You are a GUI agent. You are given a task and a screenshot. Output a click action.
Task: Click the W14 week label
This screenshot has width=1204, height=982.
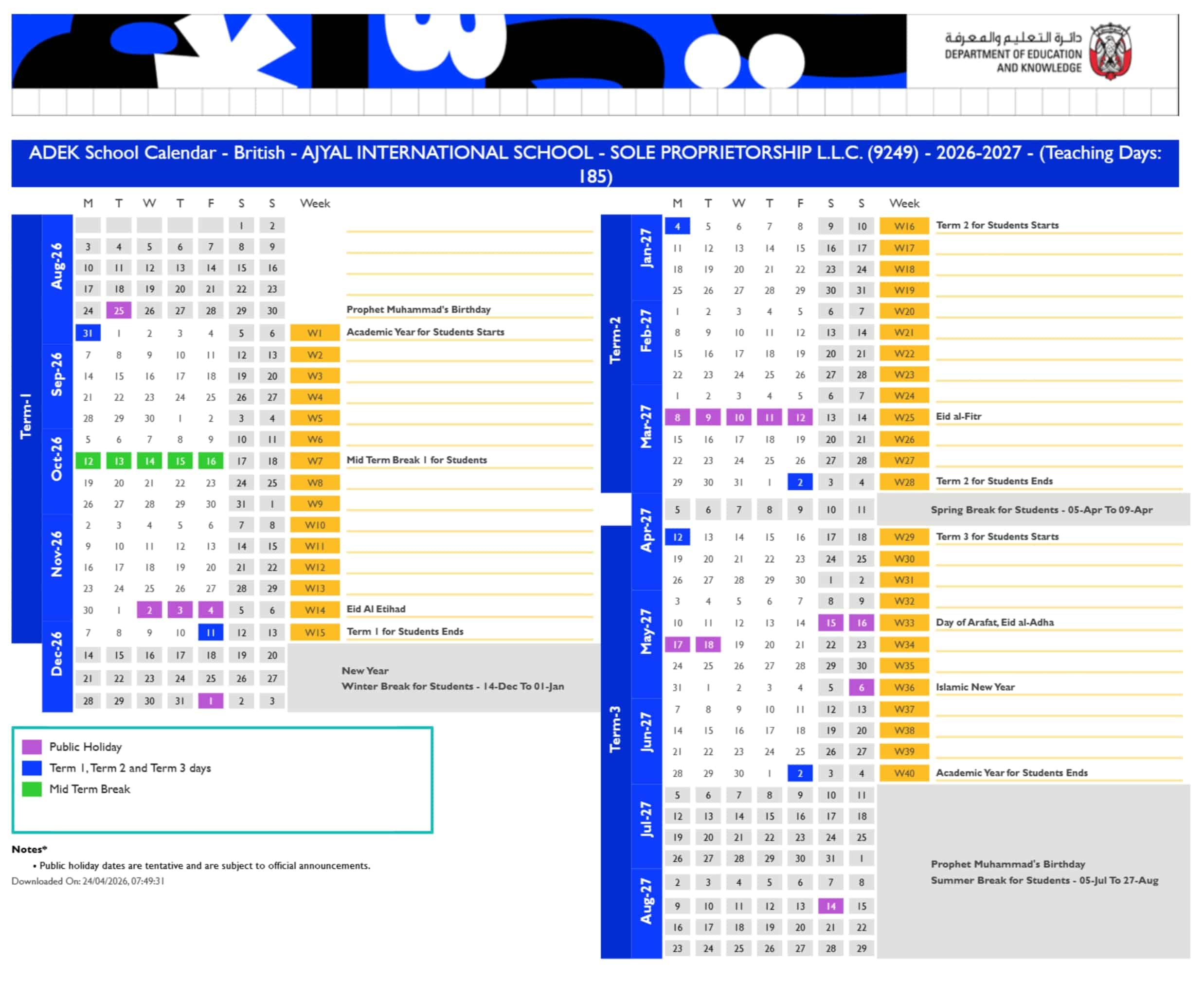(315, 610)
